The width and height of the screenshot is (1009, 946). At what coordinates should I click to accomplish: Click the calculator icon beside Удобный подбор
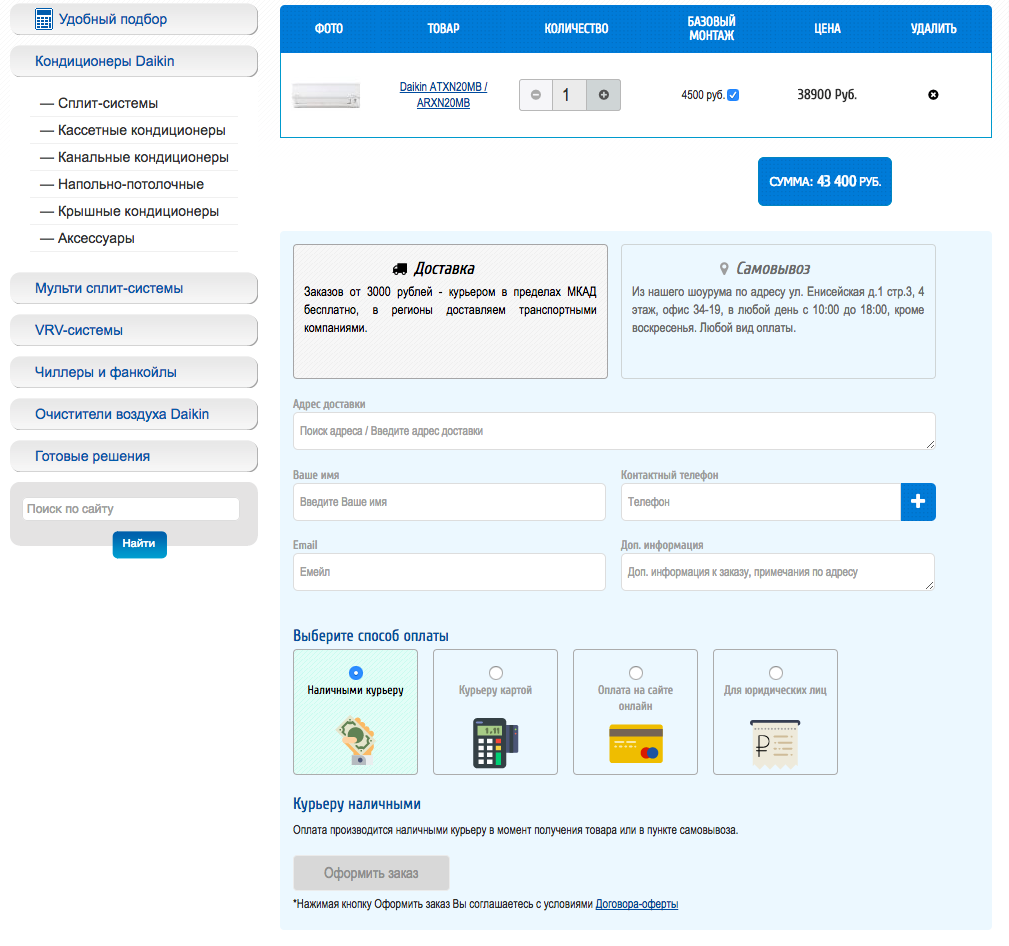[x=44, y=19]
